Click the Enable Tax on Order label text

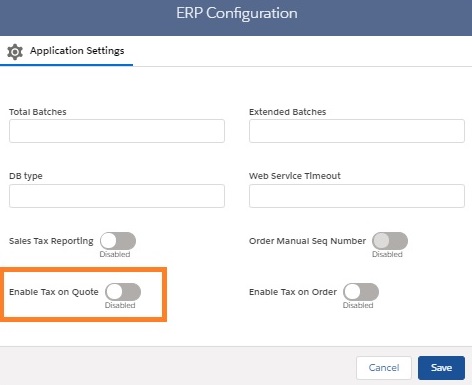pyautogui.click(x=293, y=292)
